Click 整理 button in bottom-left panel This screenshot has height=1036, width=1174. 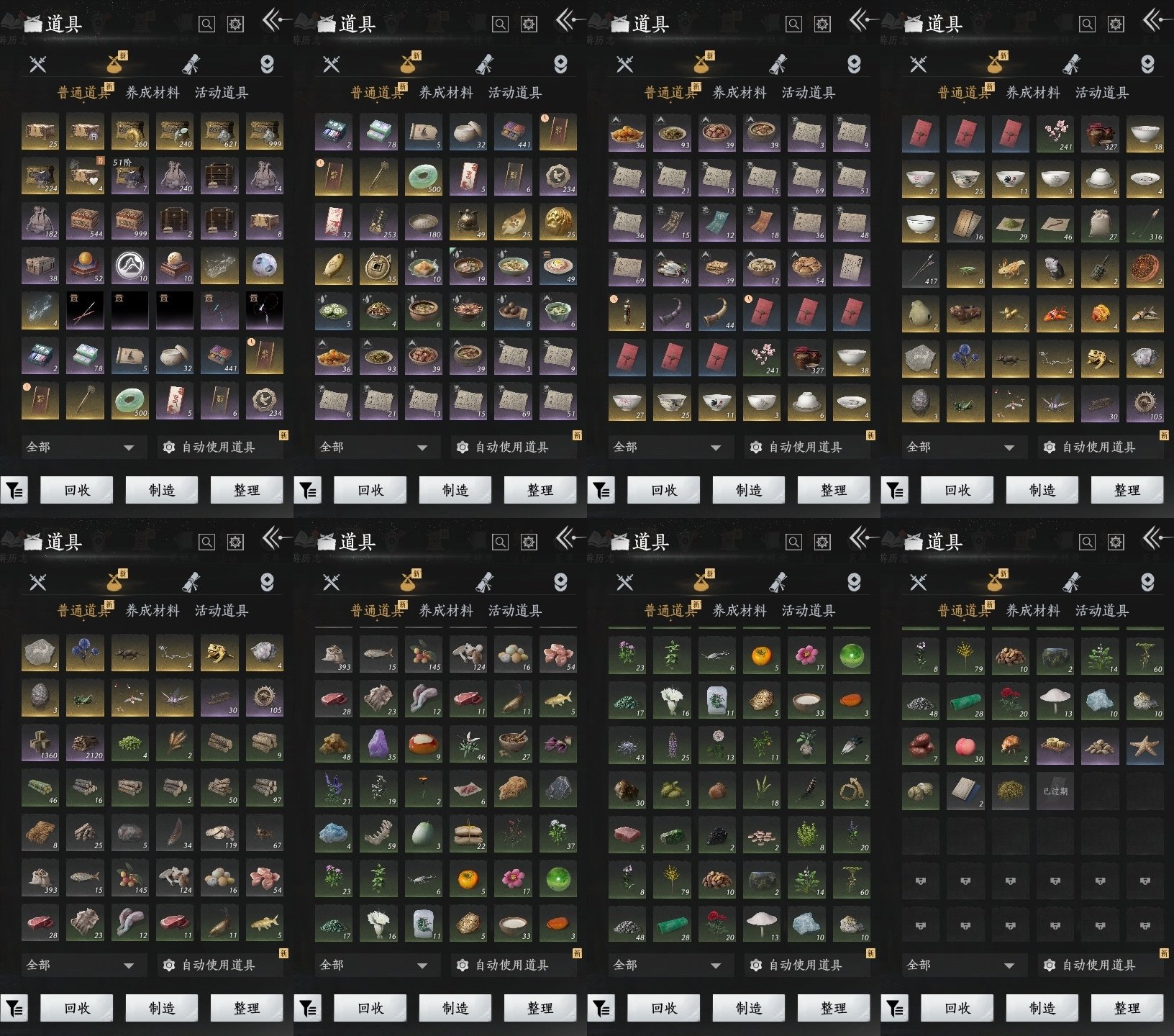coord(247,1008)
